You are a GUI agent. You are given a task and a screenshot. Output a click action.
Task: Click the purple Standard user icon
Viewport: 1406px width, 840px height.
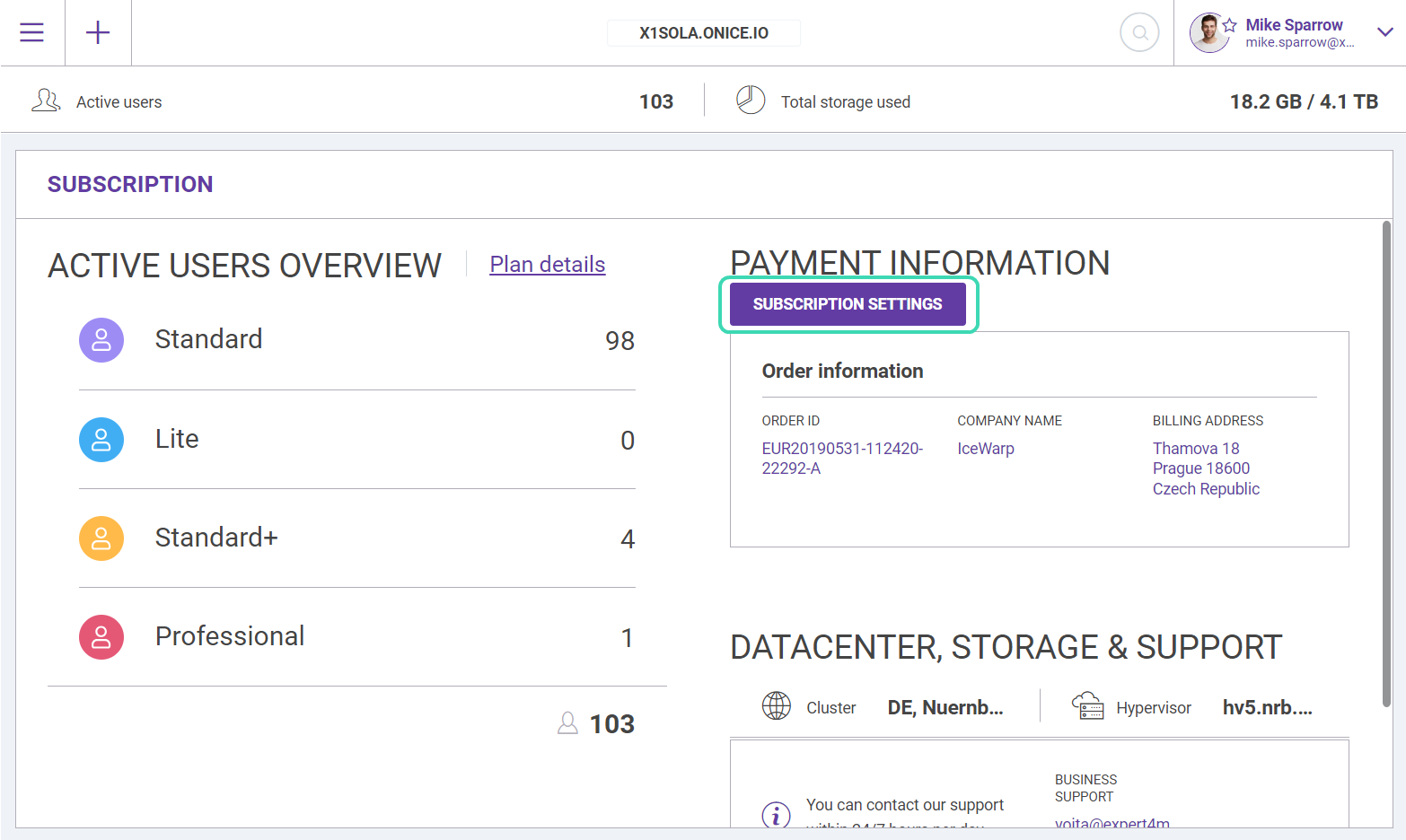[101, 340]
